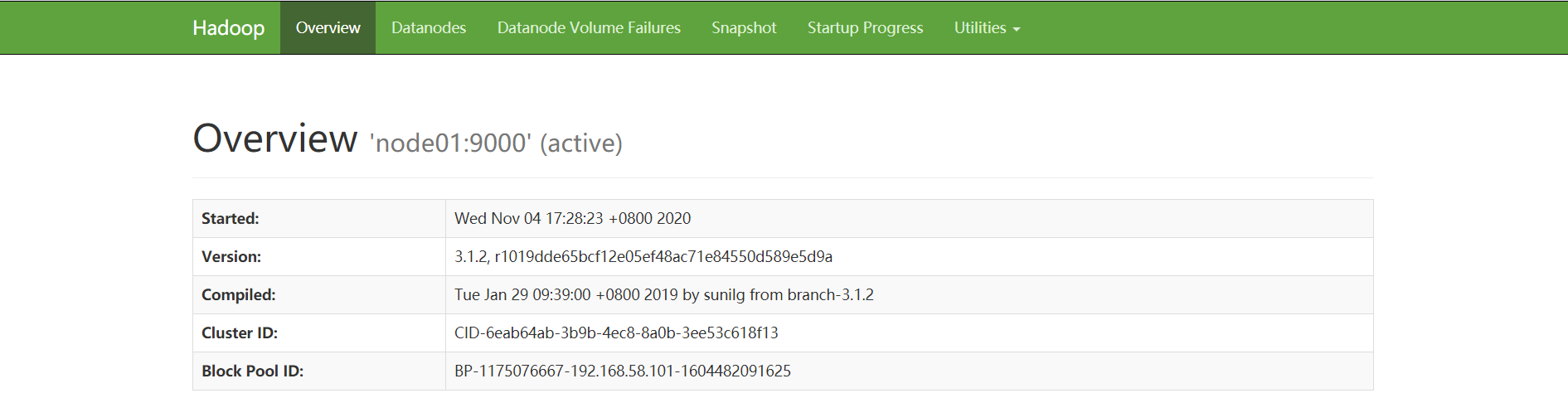Select the CID-6eab64ab cluster ID value
This screenshot has height=398, width=1568.
tap(616, 332)
